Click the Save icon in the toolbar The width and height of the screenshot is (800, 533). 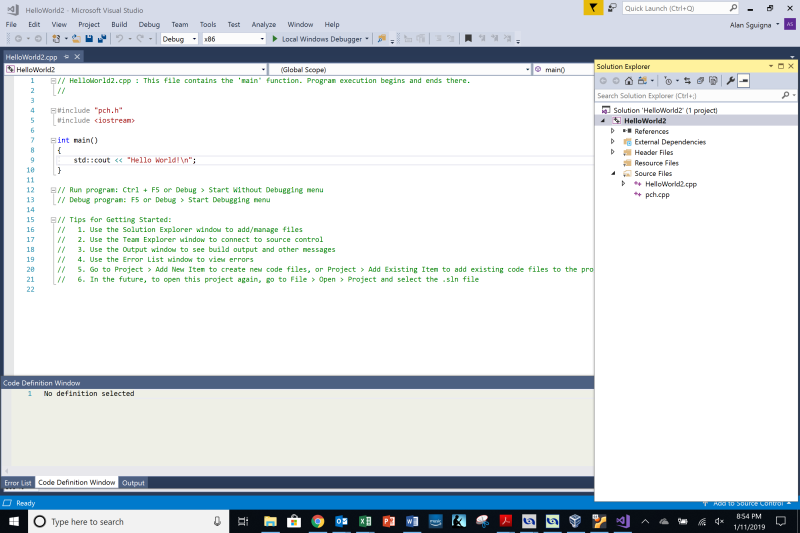[x=89, y=39]
